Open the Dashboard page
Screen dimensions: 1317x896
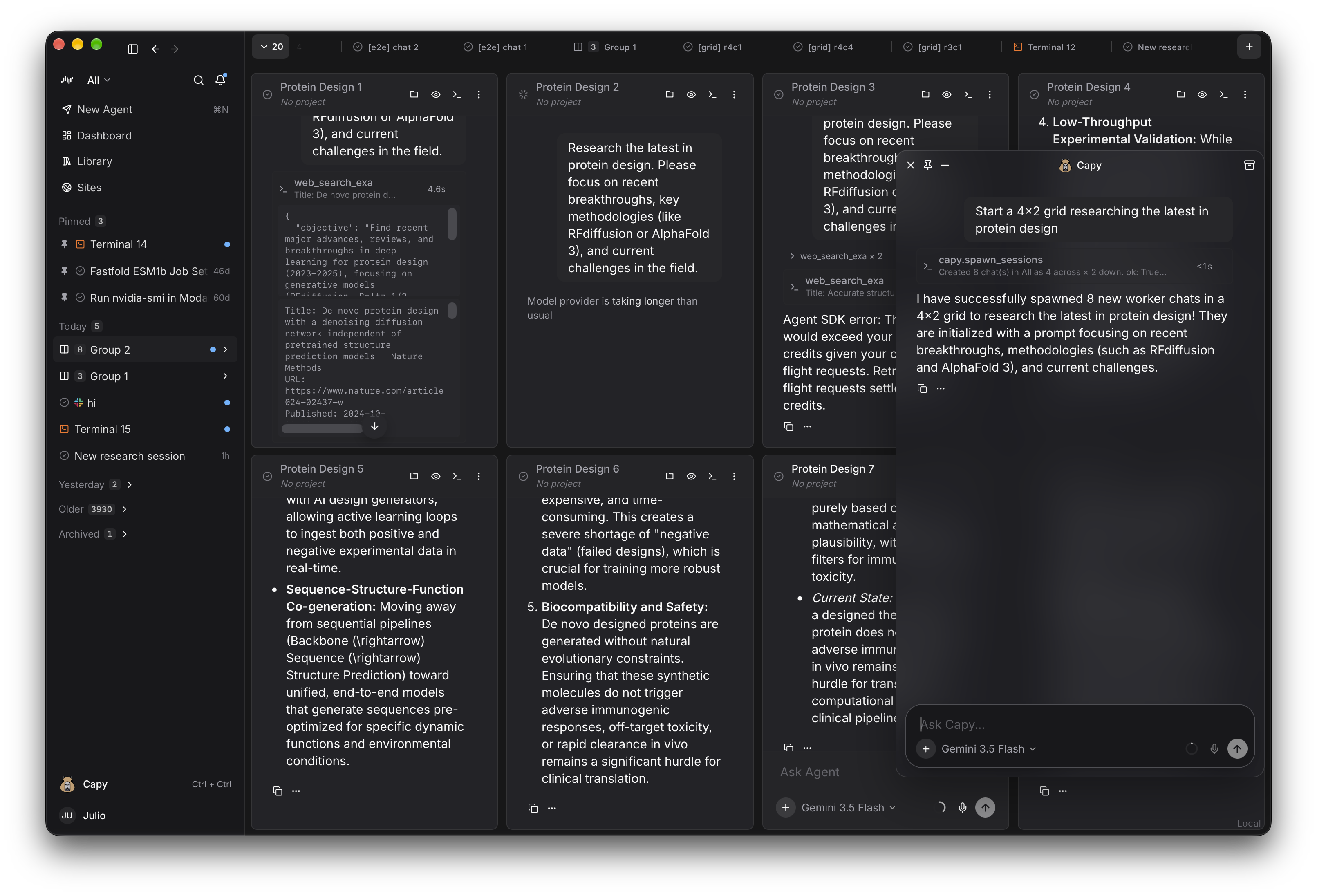click(x=146, y=135)
